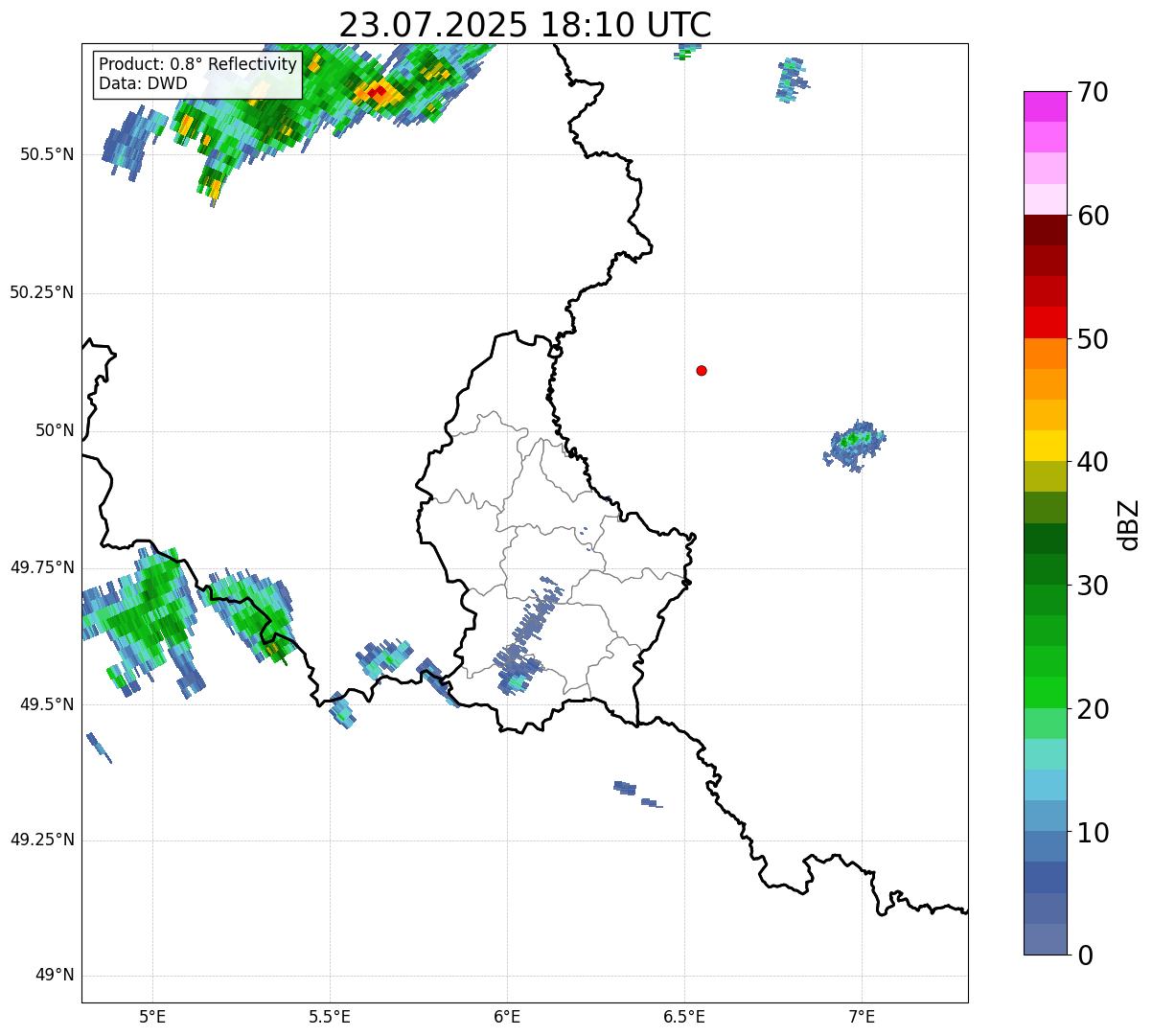Click the red station marker dot

(x=702, y=370)
